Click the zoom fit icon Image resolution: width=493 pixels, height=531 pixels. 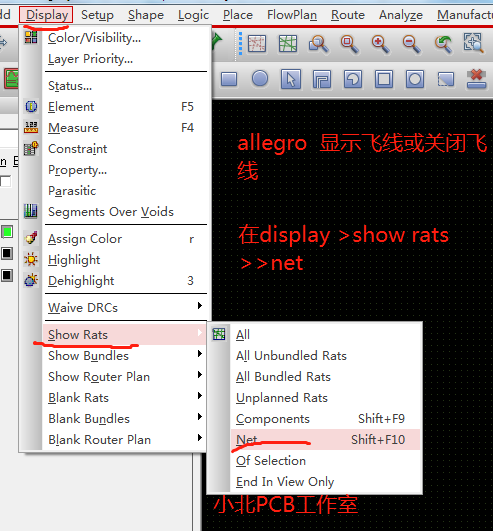349,44
